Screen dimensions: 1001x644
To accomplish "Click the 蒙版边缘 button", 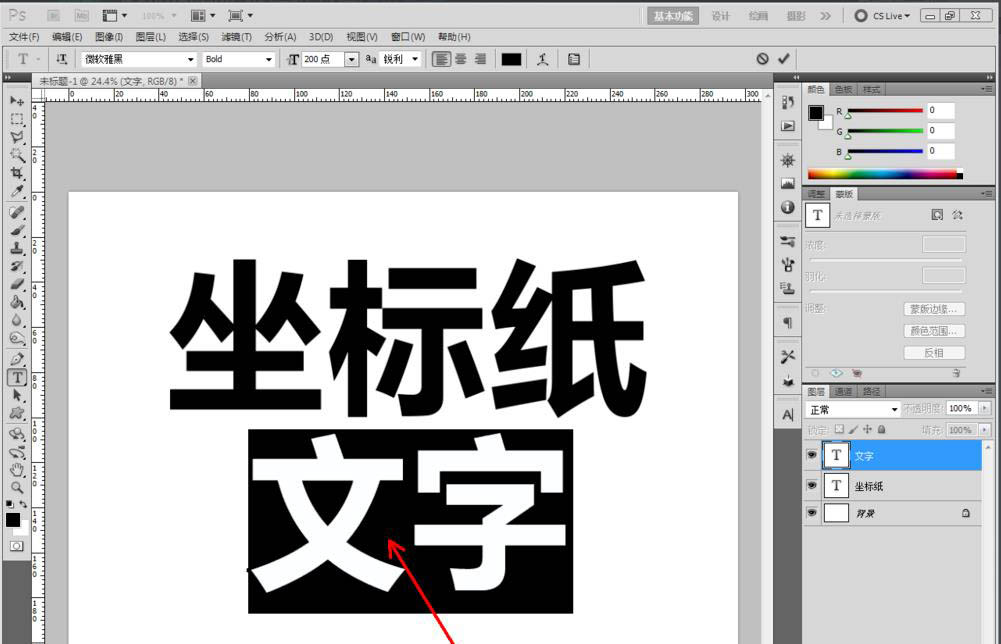I will point(934,308).
